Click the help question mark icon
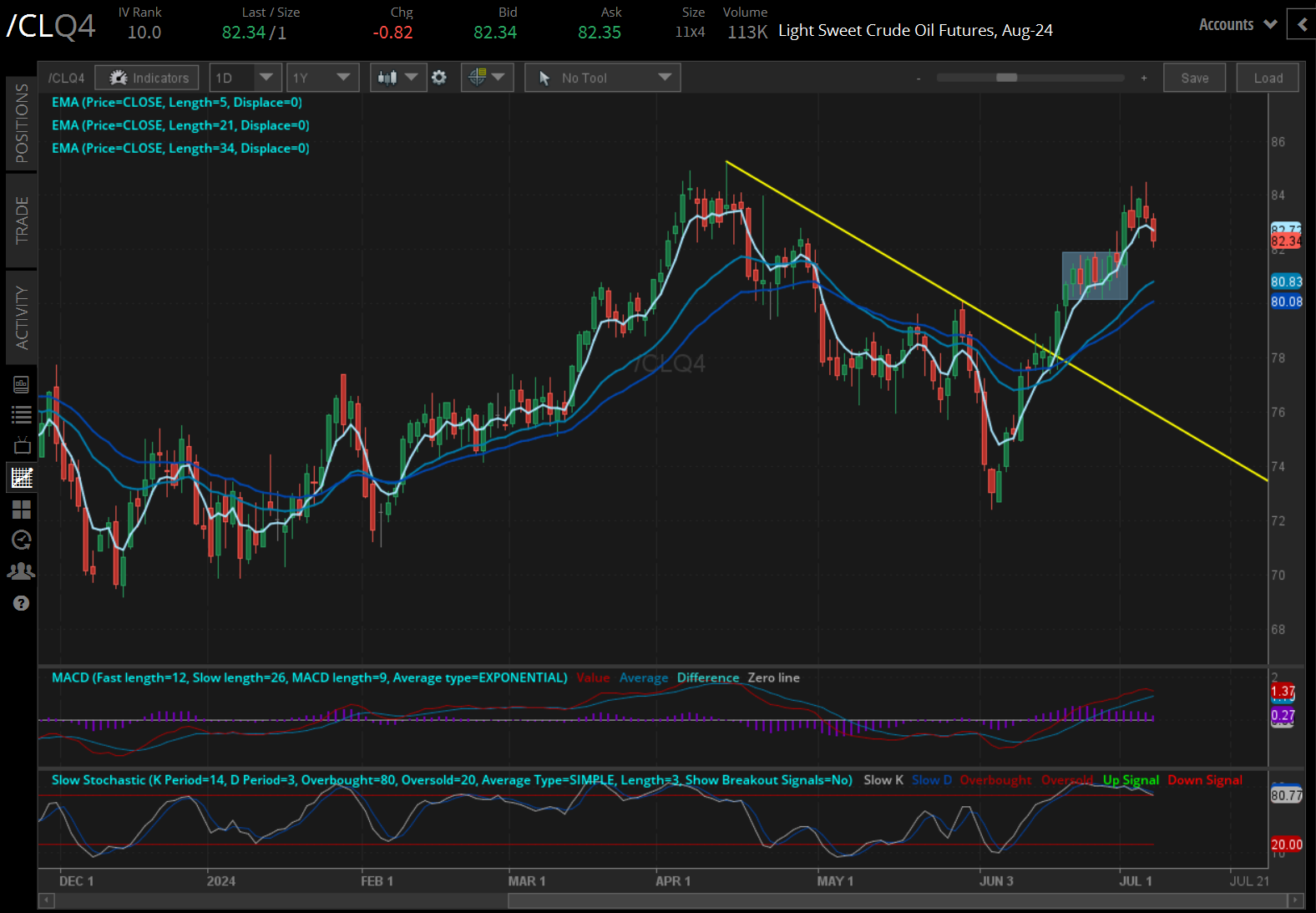The height and width of the screenshot is (913, 1316). 22,603
